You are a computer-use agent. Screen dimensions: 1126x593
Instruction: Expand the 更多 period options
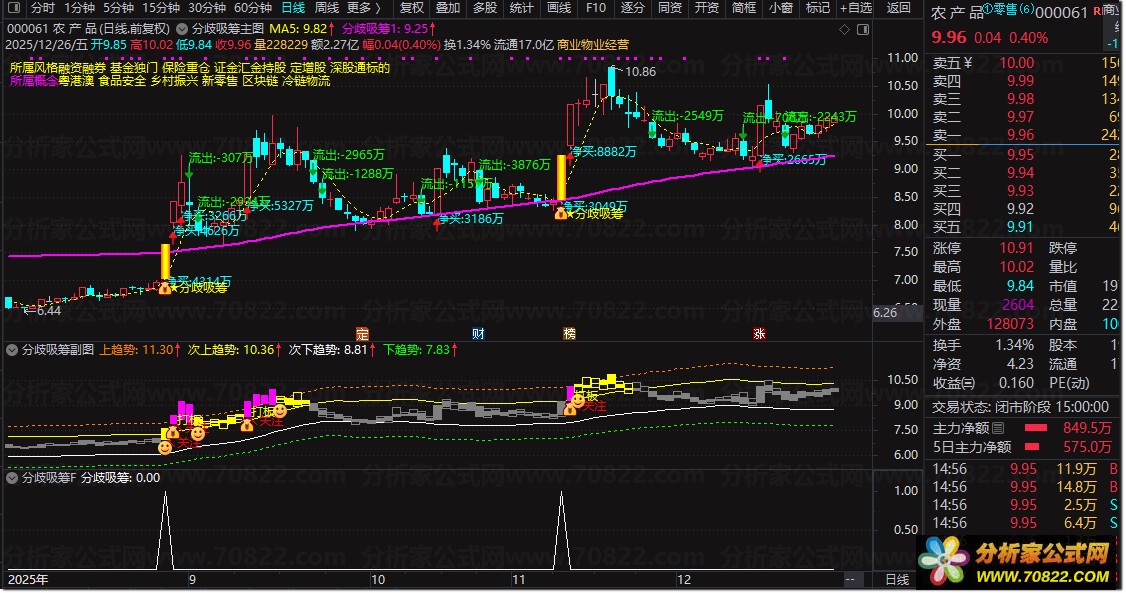pos(364,8)
